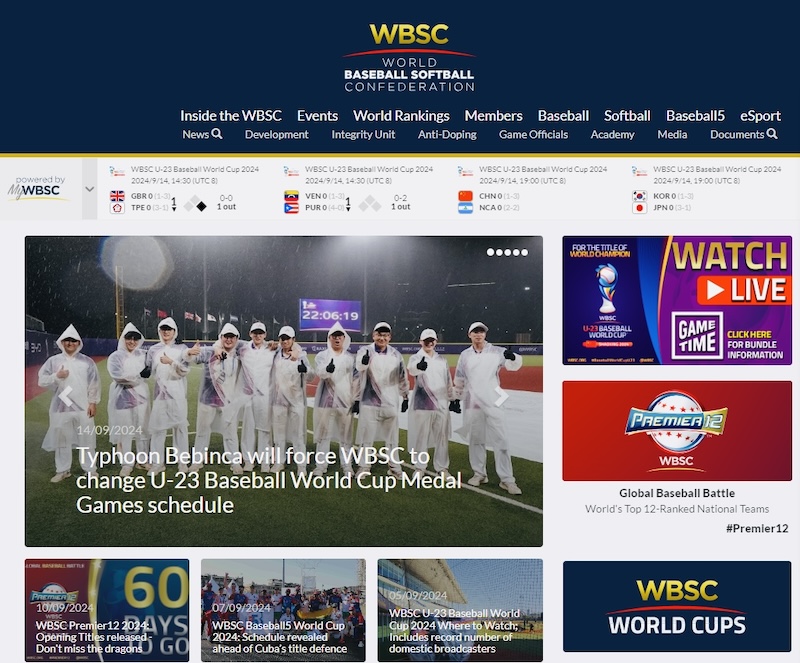Select the second carousel dot

[x=499, y=252]
